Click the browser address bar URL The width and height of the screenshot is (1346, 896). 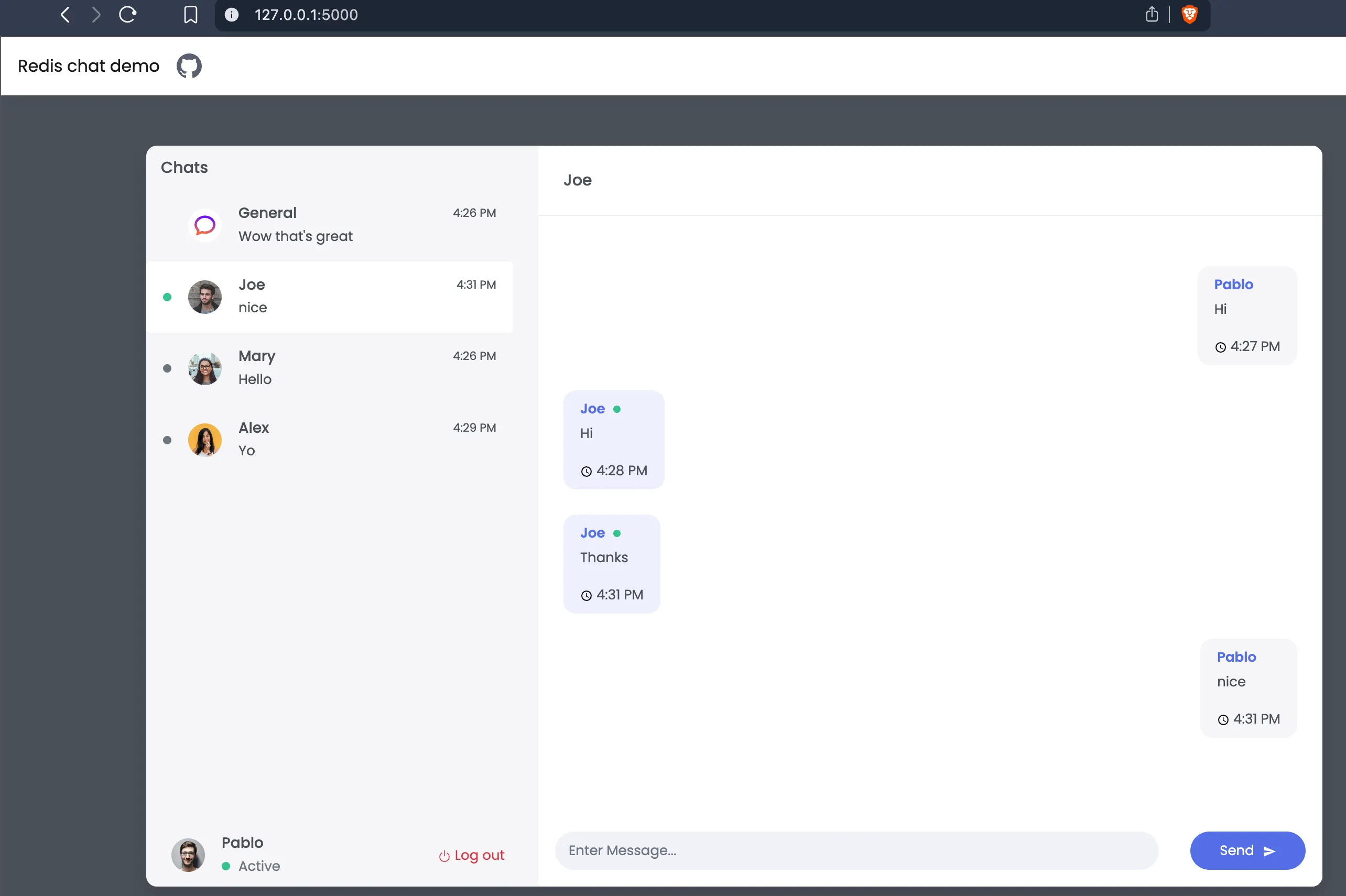point(306,15)
